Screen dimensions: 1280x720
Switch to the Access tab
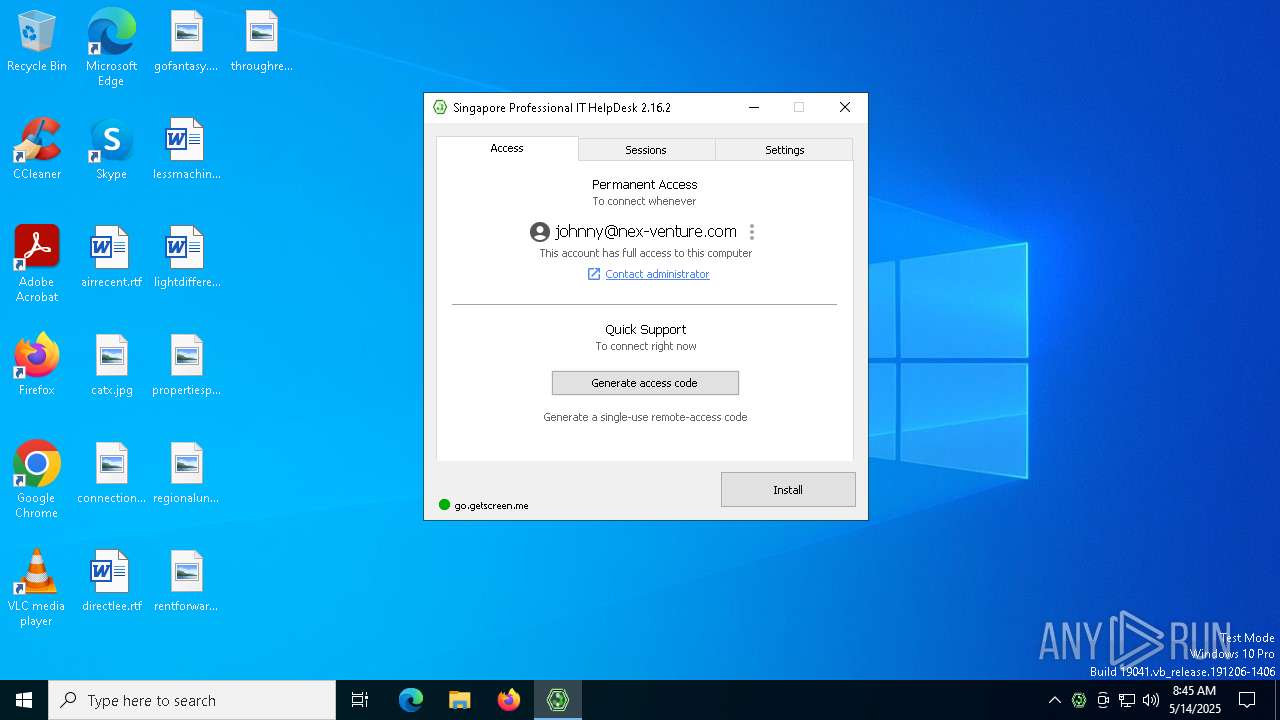coord(507,148)
